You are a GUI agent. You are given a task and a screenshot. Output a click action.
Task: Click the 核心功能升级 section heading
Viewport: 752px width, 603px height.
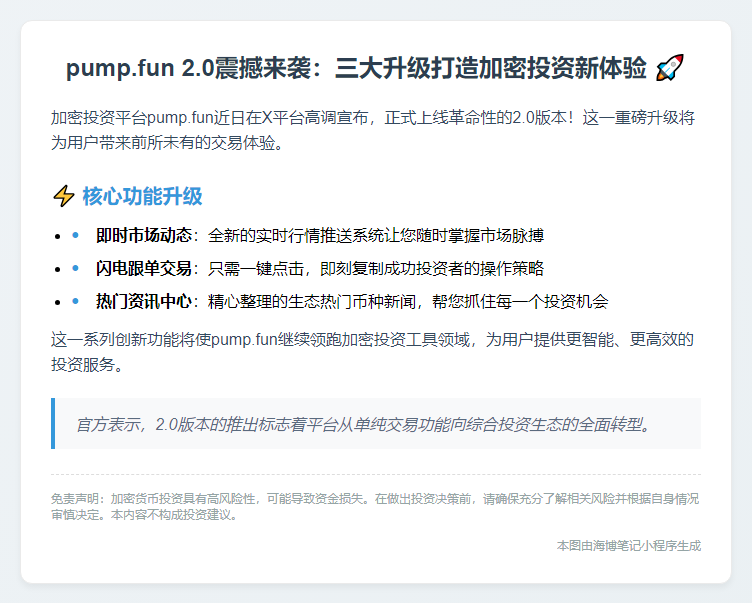(x=142, y=196)
